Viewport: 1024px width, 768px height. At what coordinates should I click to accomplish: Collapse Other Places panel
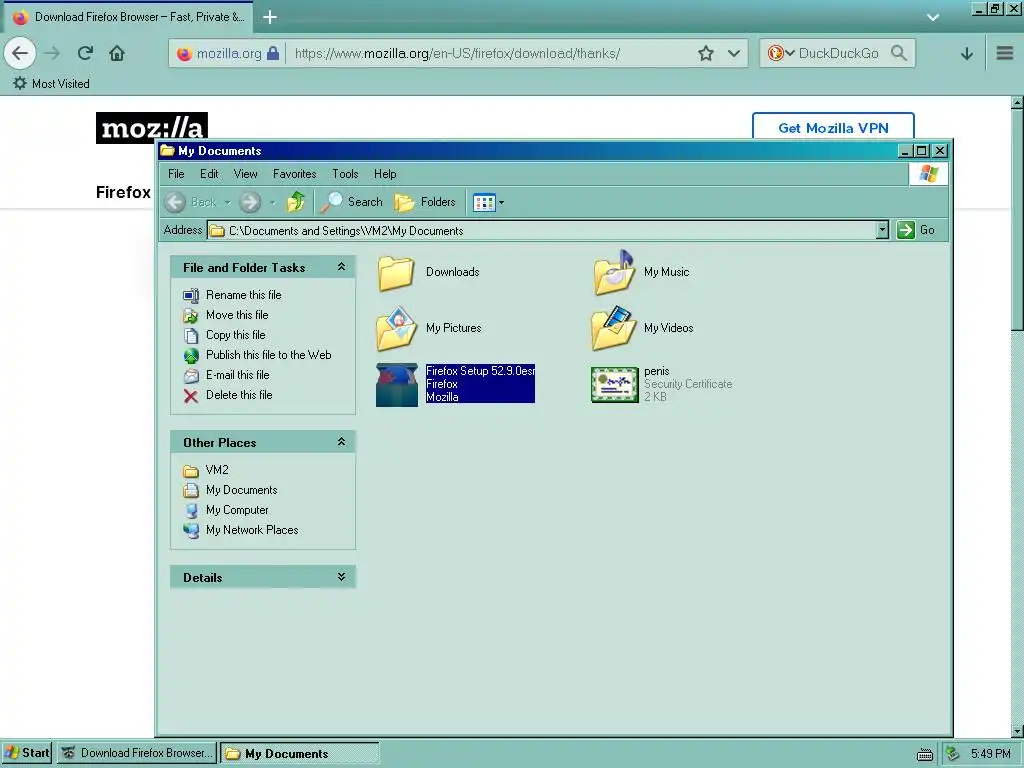(341, 441)
